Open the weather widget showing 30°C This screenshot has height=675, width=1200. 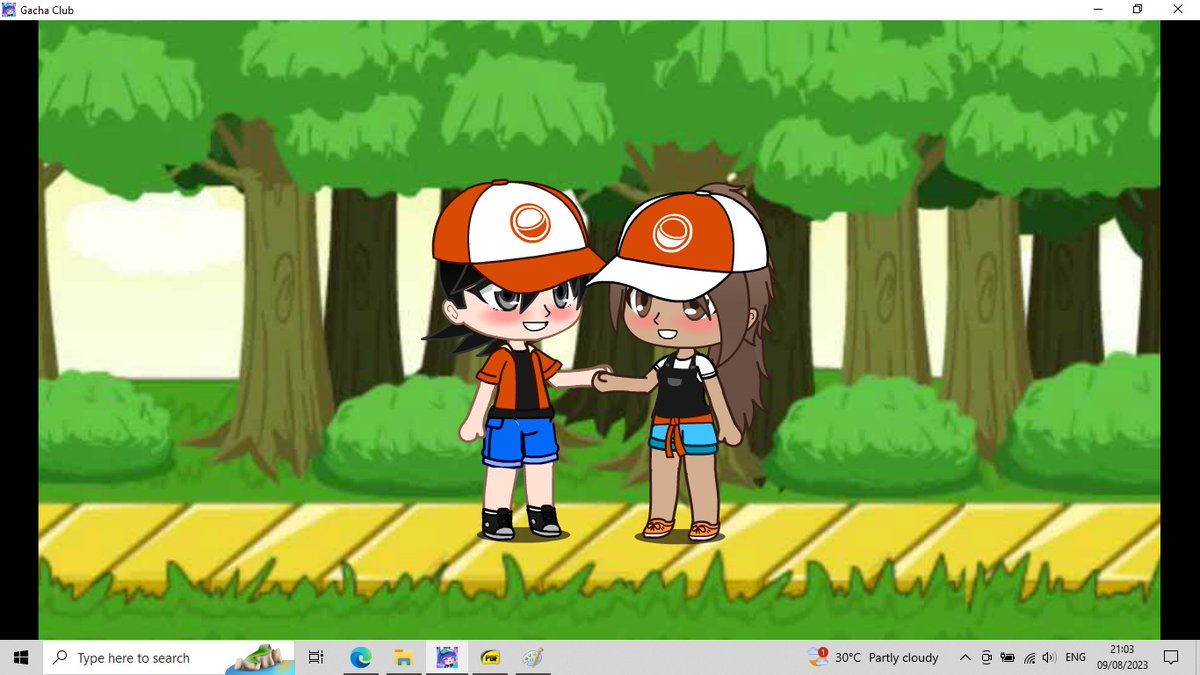click(873, 657)
